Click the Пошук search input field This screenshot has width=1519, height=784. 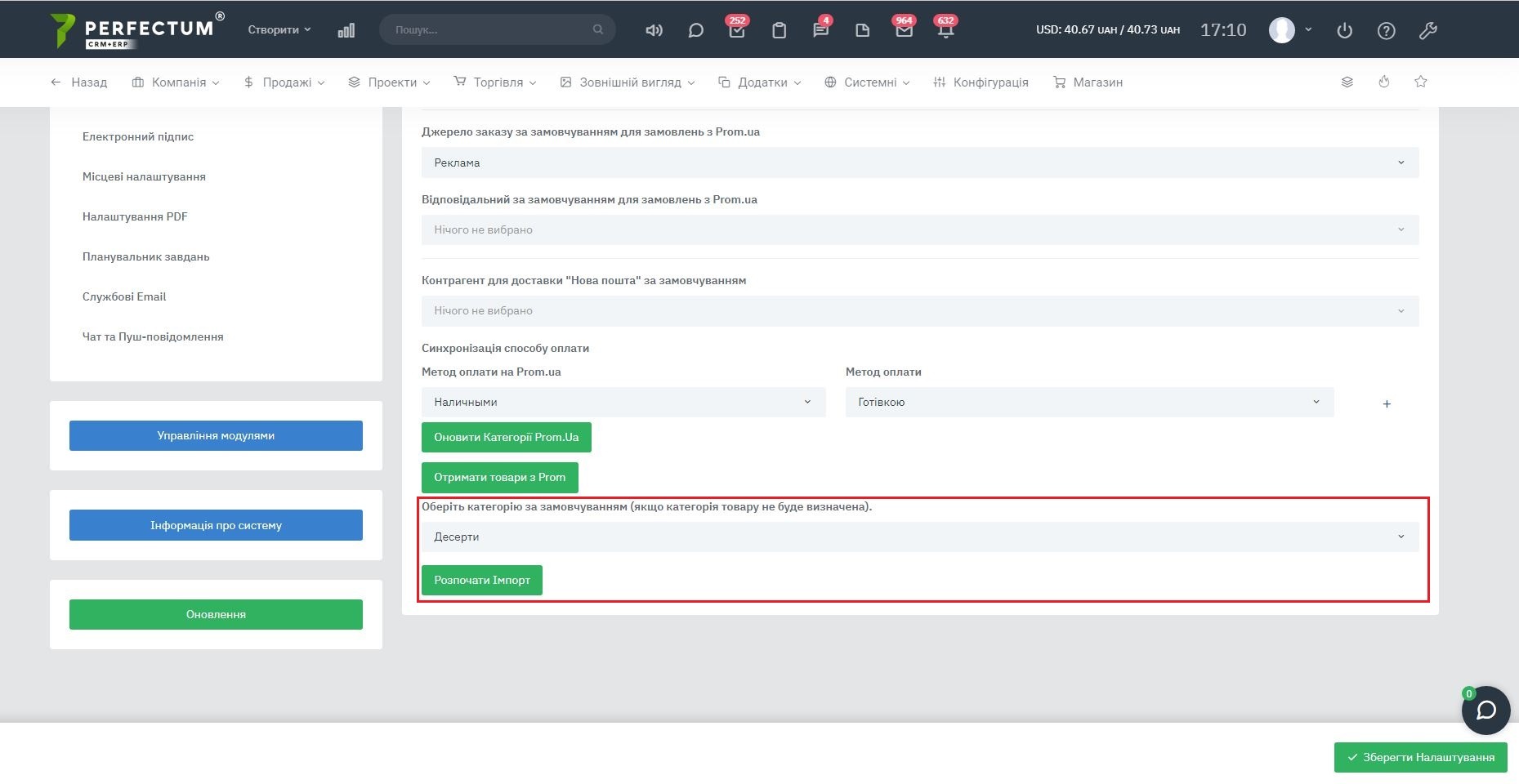coord(490,29)
